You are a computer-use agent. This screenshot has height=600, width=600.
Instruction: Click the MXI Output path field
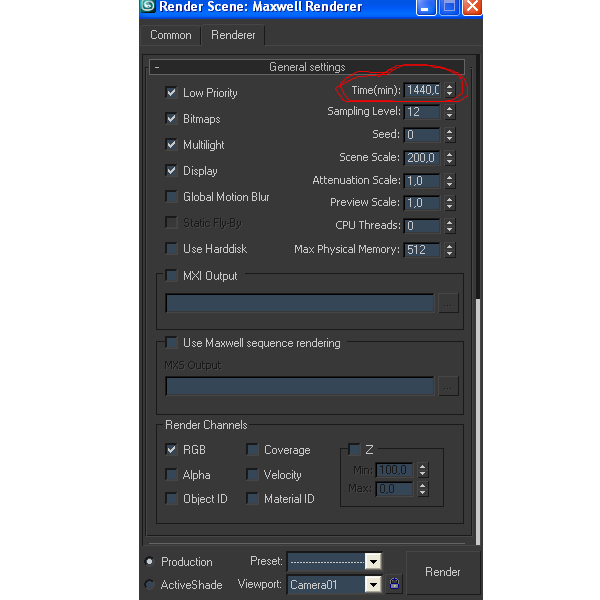click(x=300, y=303)
